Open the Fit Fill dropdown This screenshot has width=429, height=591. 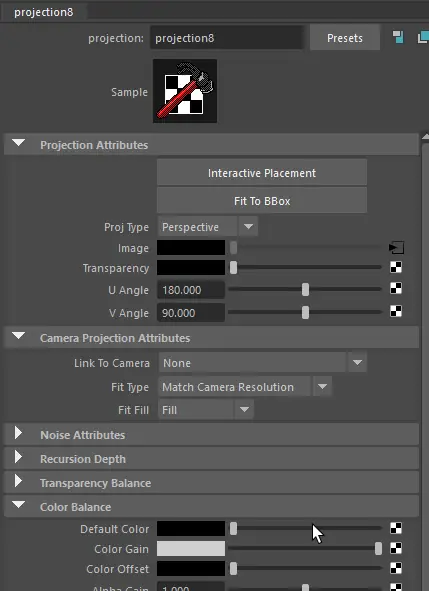206,410
